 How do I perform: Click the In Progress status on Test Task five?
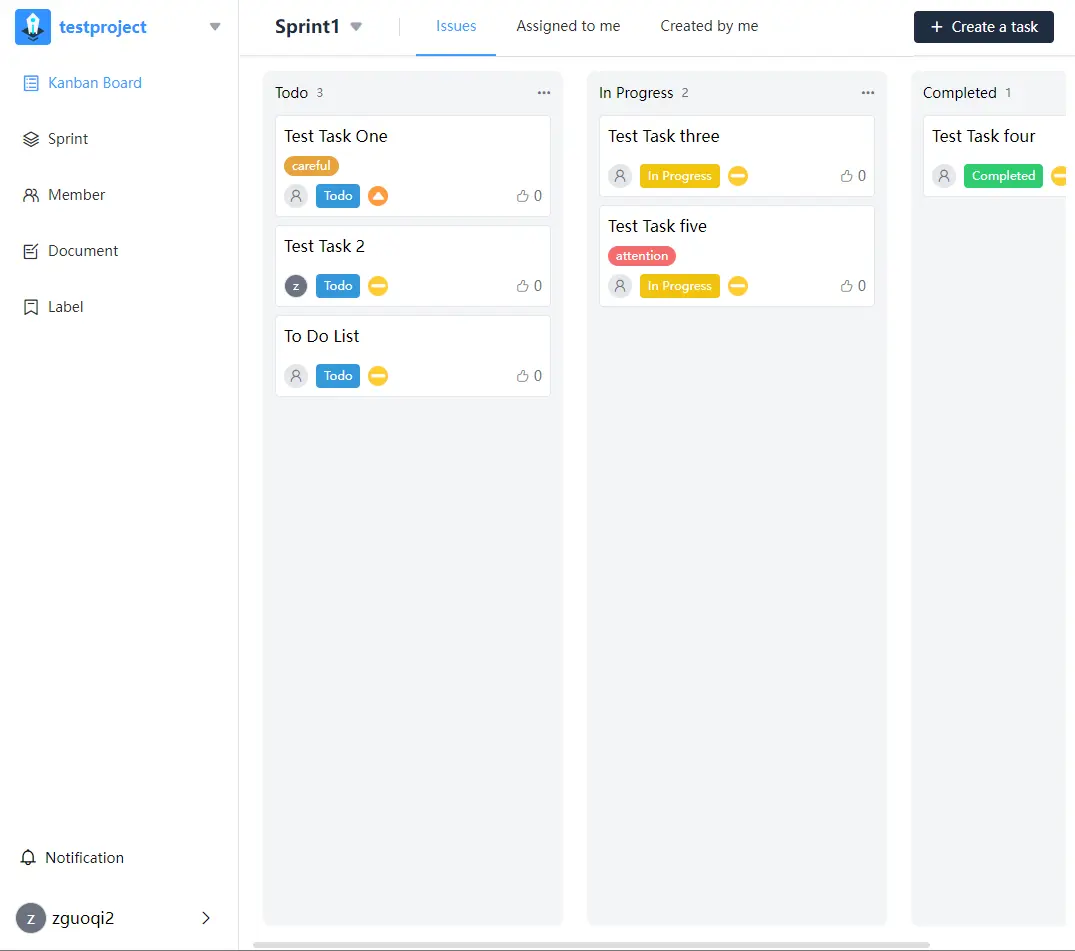click(x=679, y=286)
